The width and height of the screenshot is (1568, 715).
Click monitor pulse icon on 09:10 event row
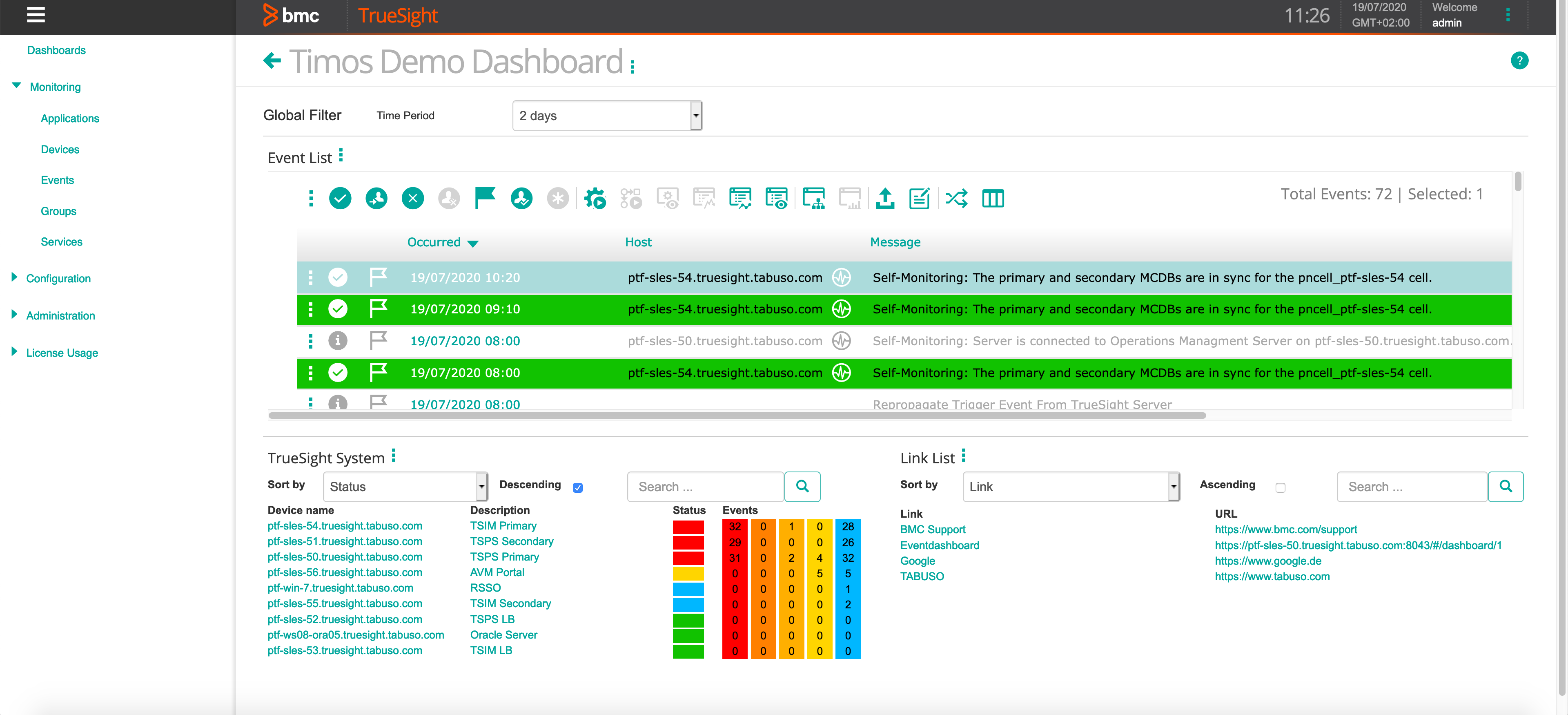(x=841, y=309)
